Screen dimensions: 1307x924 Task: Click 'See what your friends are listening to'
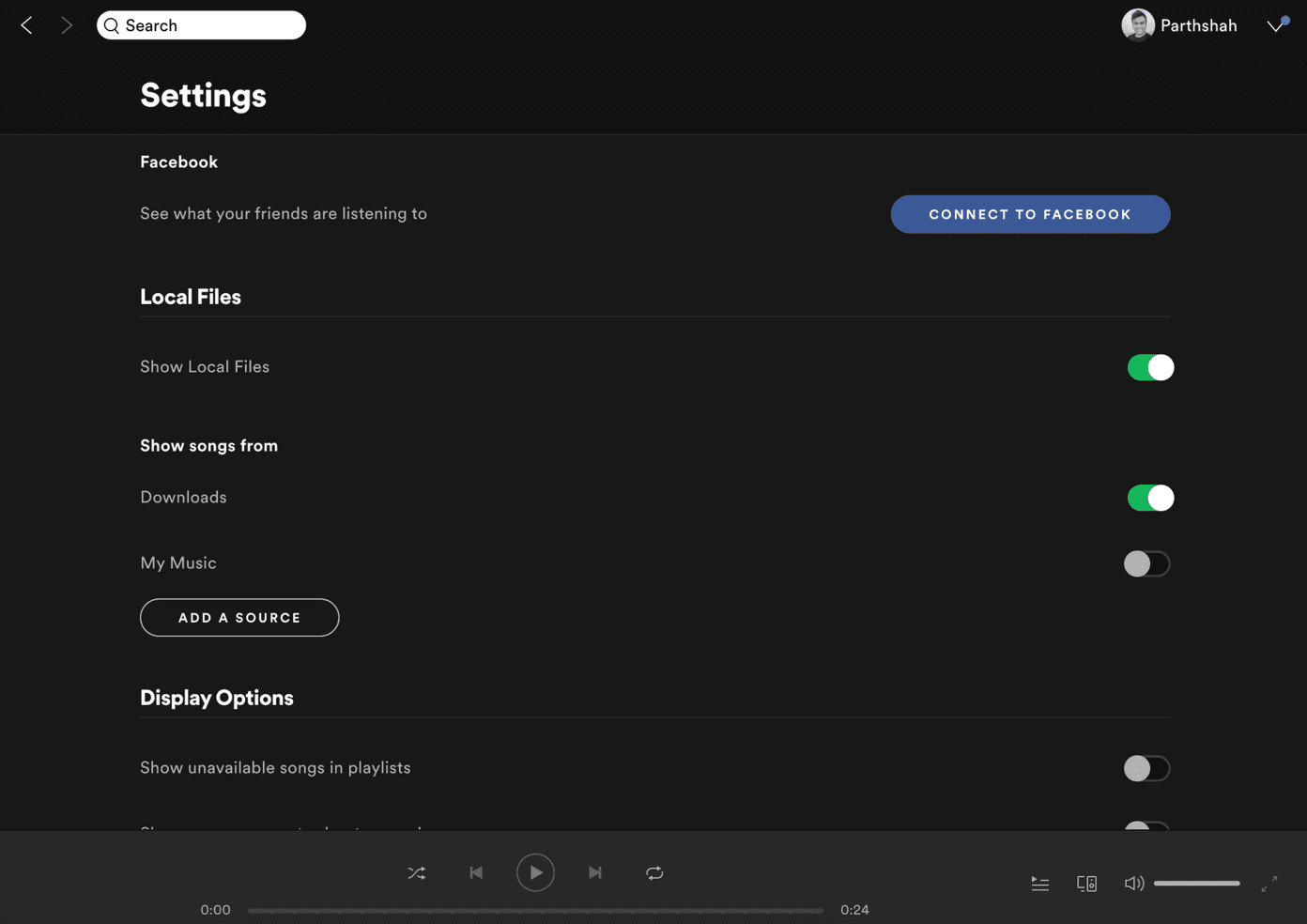coord(284,214)
